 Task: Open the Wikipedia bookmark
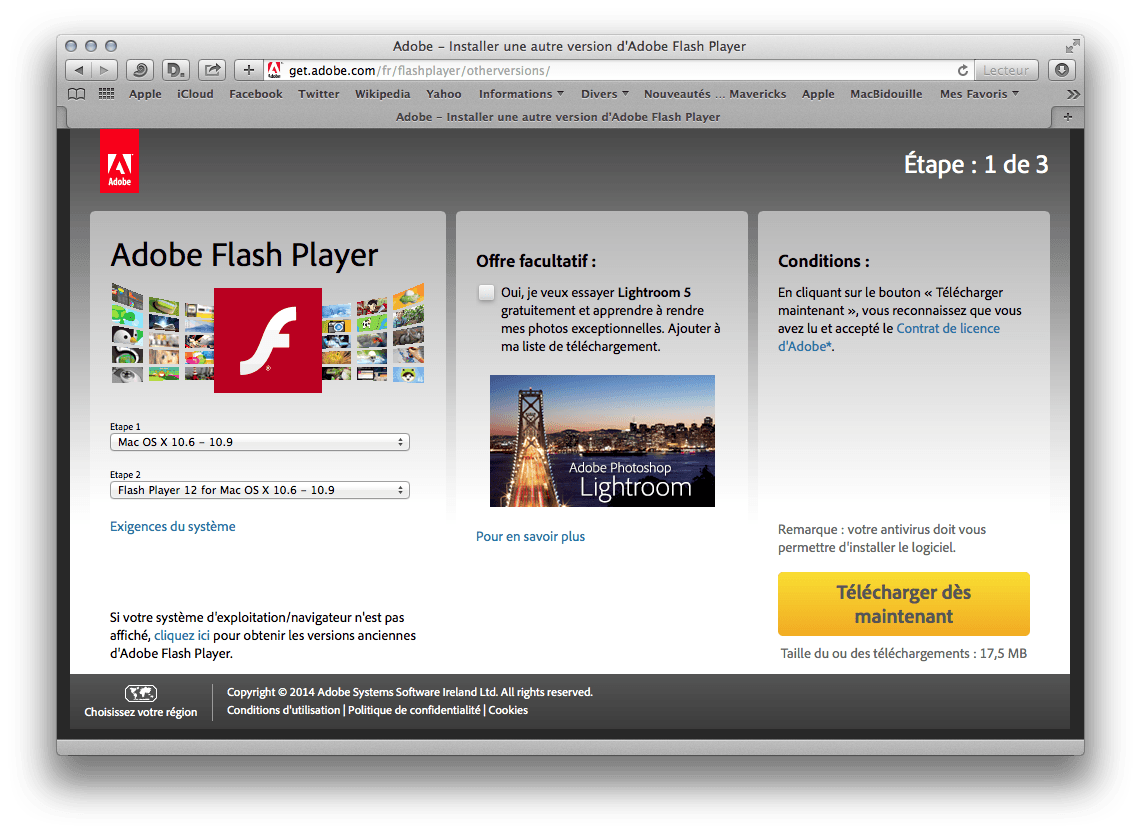point(383,94)
